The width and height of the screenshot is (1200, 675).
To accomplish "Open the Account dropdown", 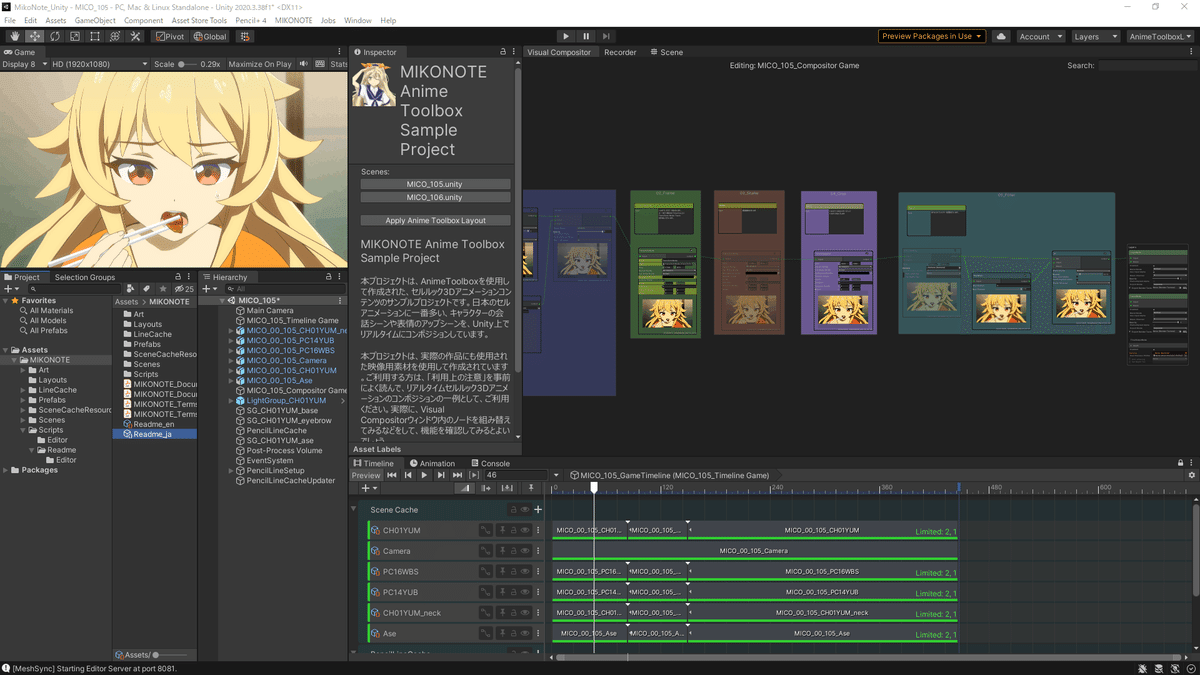I will [x=1040, y=36].
